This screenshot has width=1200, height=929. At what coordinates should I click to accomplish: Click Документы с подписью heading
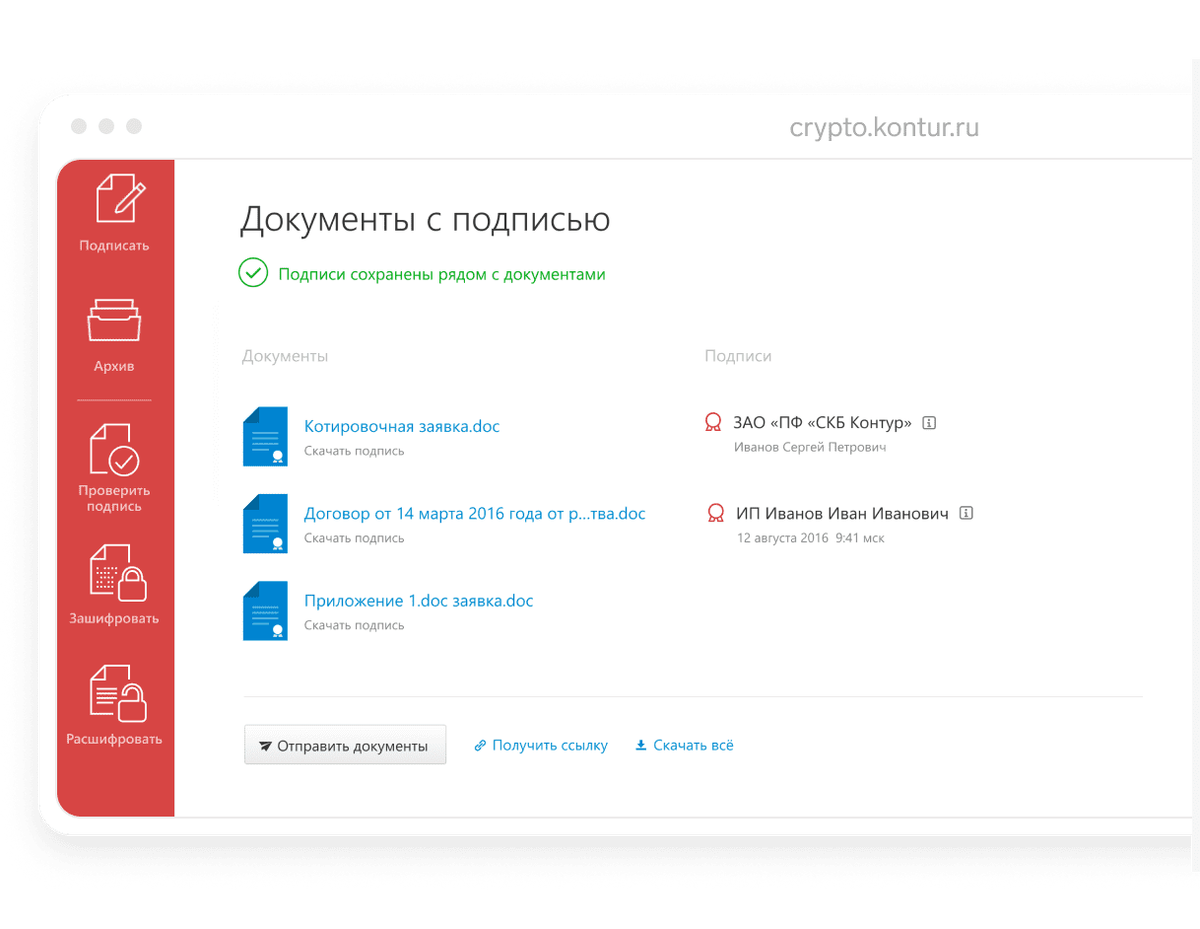425,220
